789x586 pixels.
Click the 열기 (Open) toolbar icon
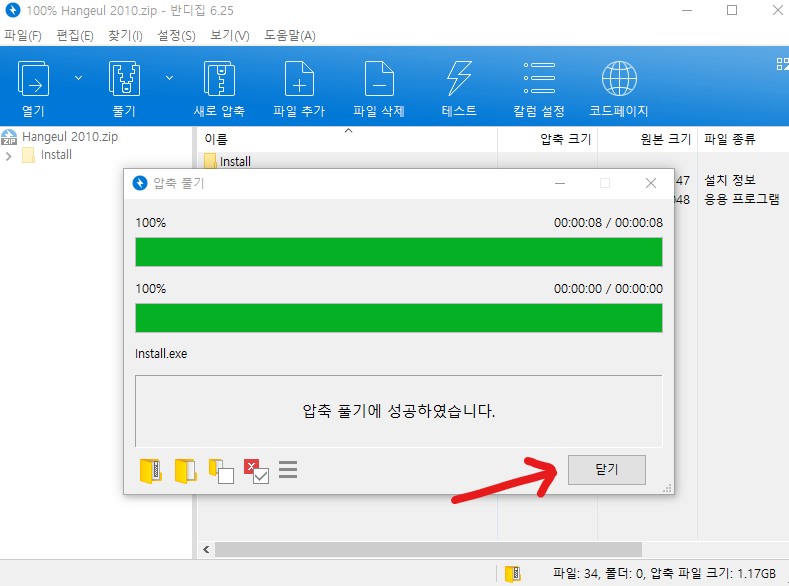pos(33,89)
